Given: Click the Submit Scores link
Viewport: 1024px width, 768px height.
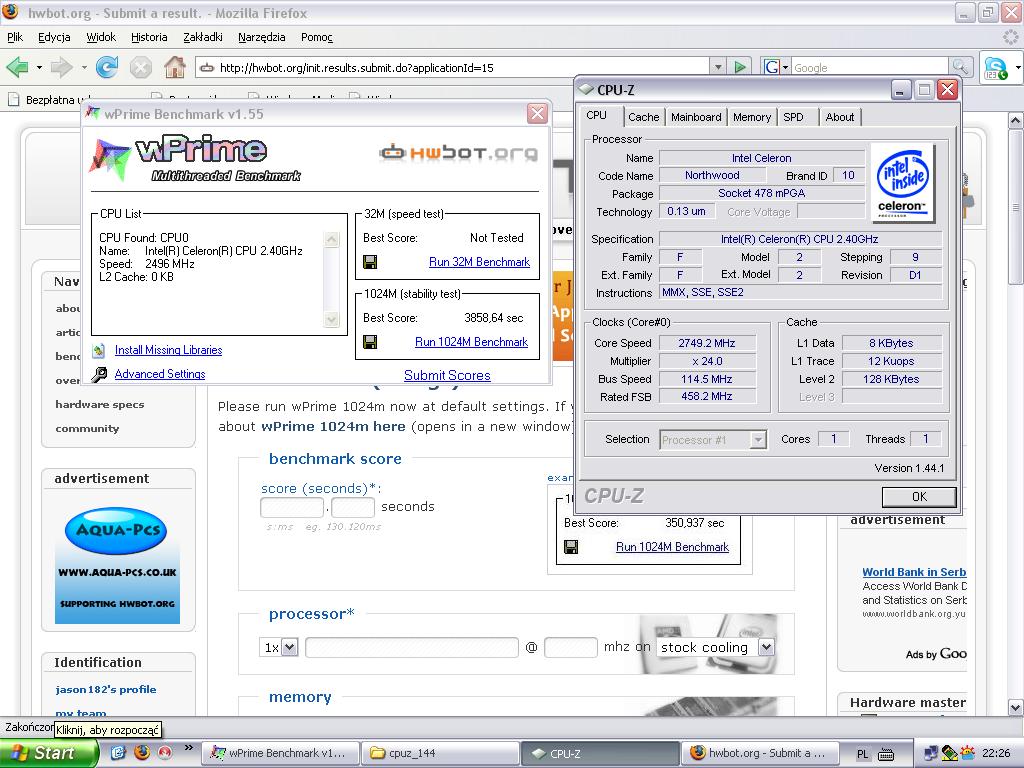Looking at the screenshot, I should tap(447, 376).
